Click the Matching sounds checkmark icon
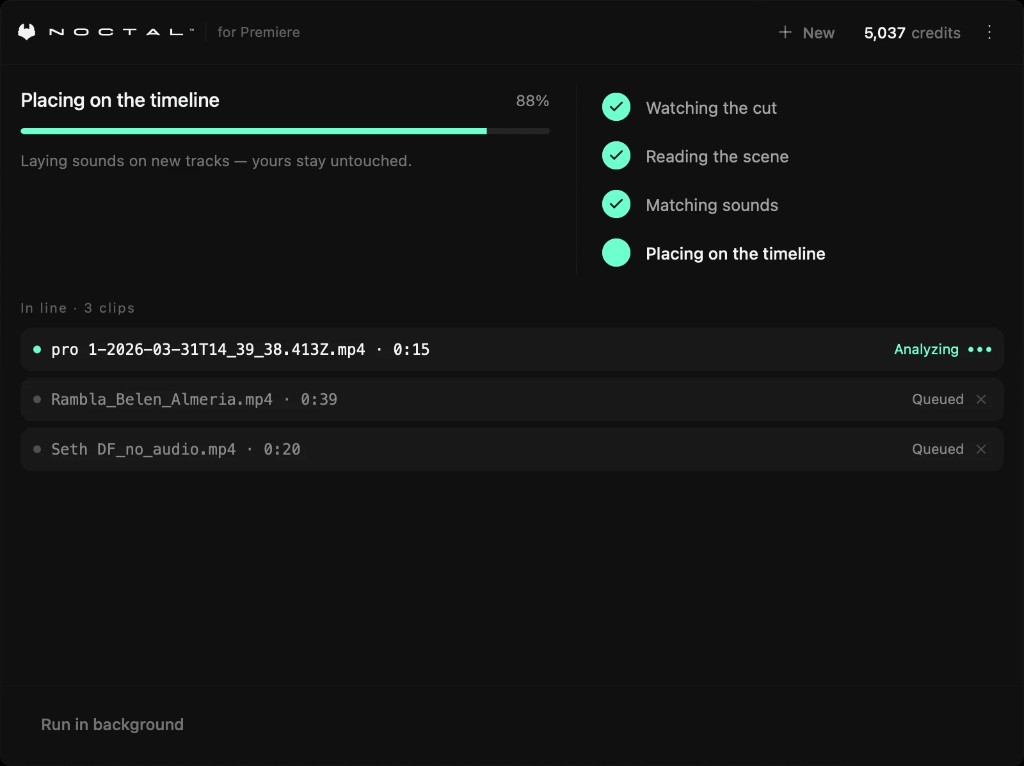The height and width of the screenshot is (766, 1024). (616, 204)
